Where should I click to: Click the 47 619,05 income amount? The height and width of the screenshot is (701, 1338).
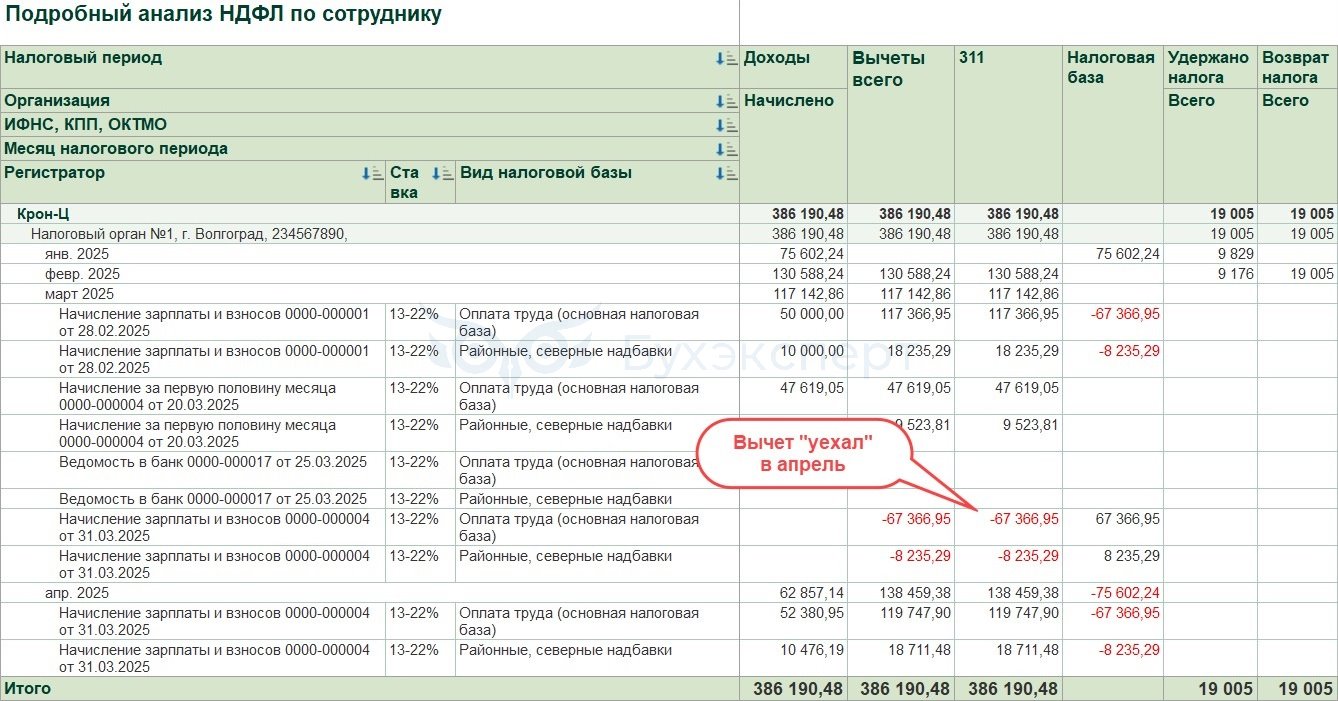810,388
